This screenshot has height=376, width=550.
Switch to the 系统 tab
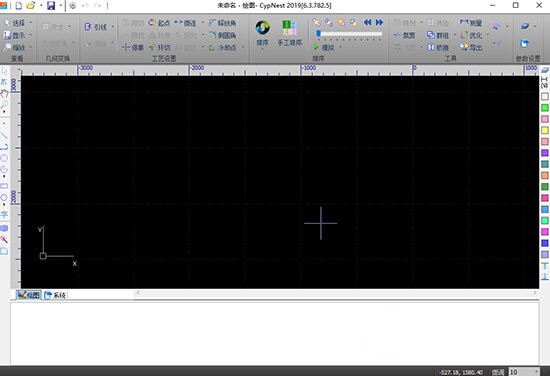tap(55, 295)
